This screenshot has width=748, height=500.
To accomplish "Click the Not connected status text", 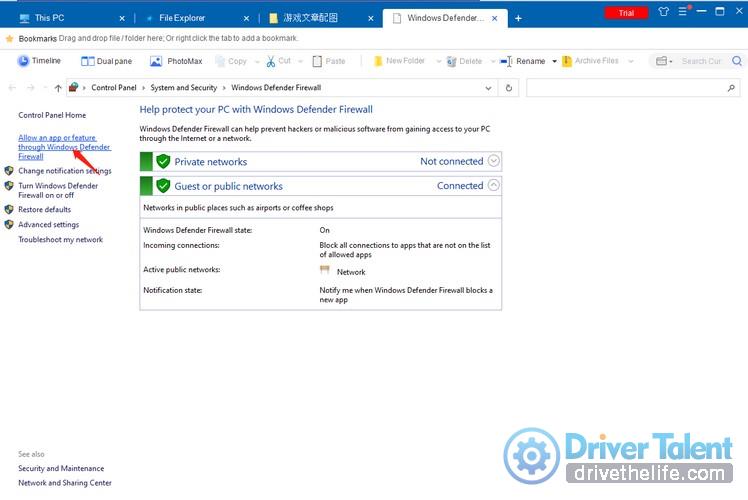I will tap(451, 161).
